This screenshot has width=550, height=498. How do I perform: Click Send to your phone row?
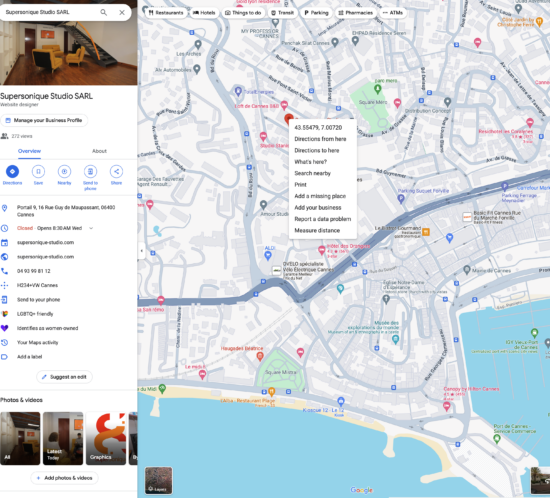tap(39, 300)
